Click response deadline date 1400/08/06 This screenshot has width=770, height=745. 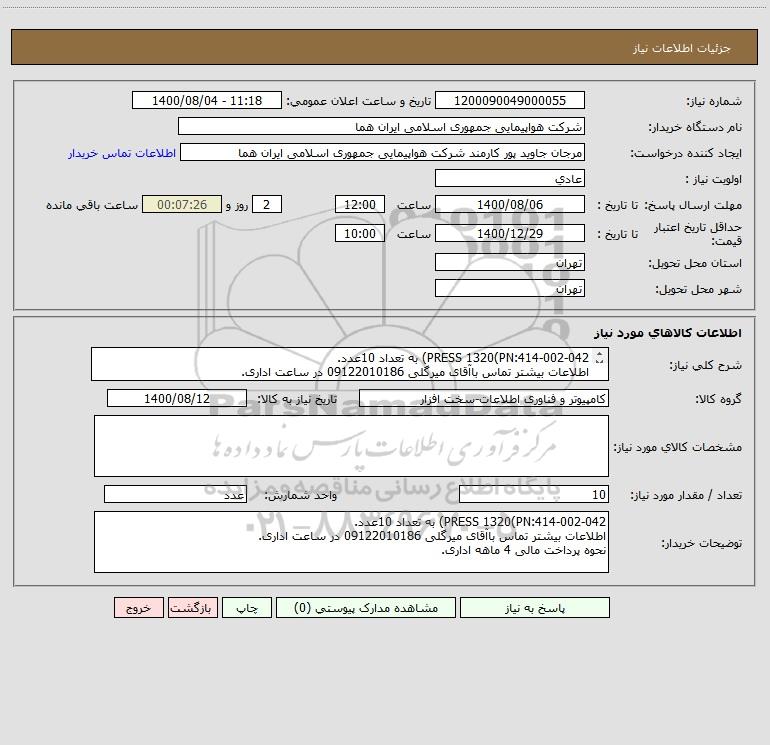tap(510, 204)
